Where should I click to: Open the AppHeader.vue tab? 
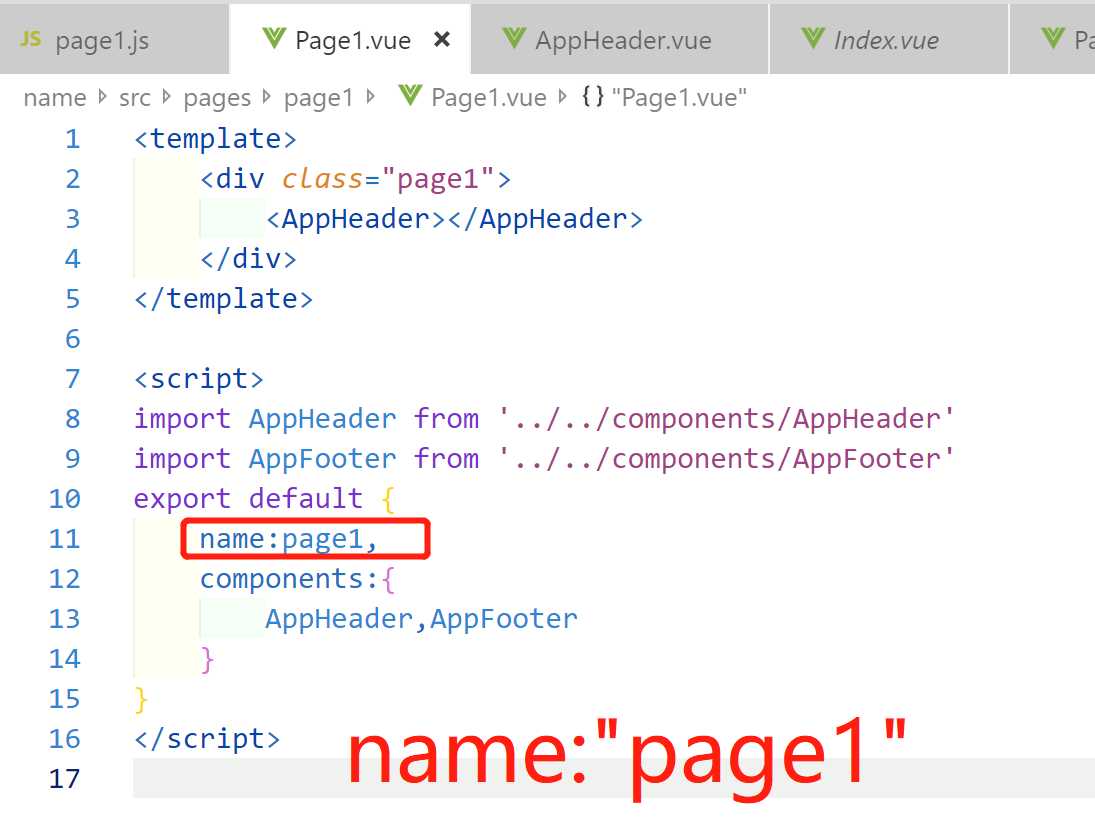[620, 39]
